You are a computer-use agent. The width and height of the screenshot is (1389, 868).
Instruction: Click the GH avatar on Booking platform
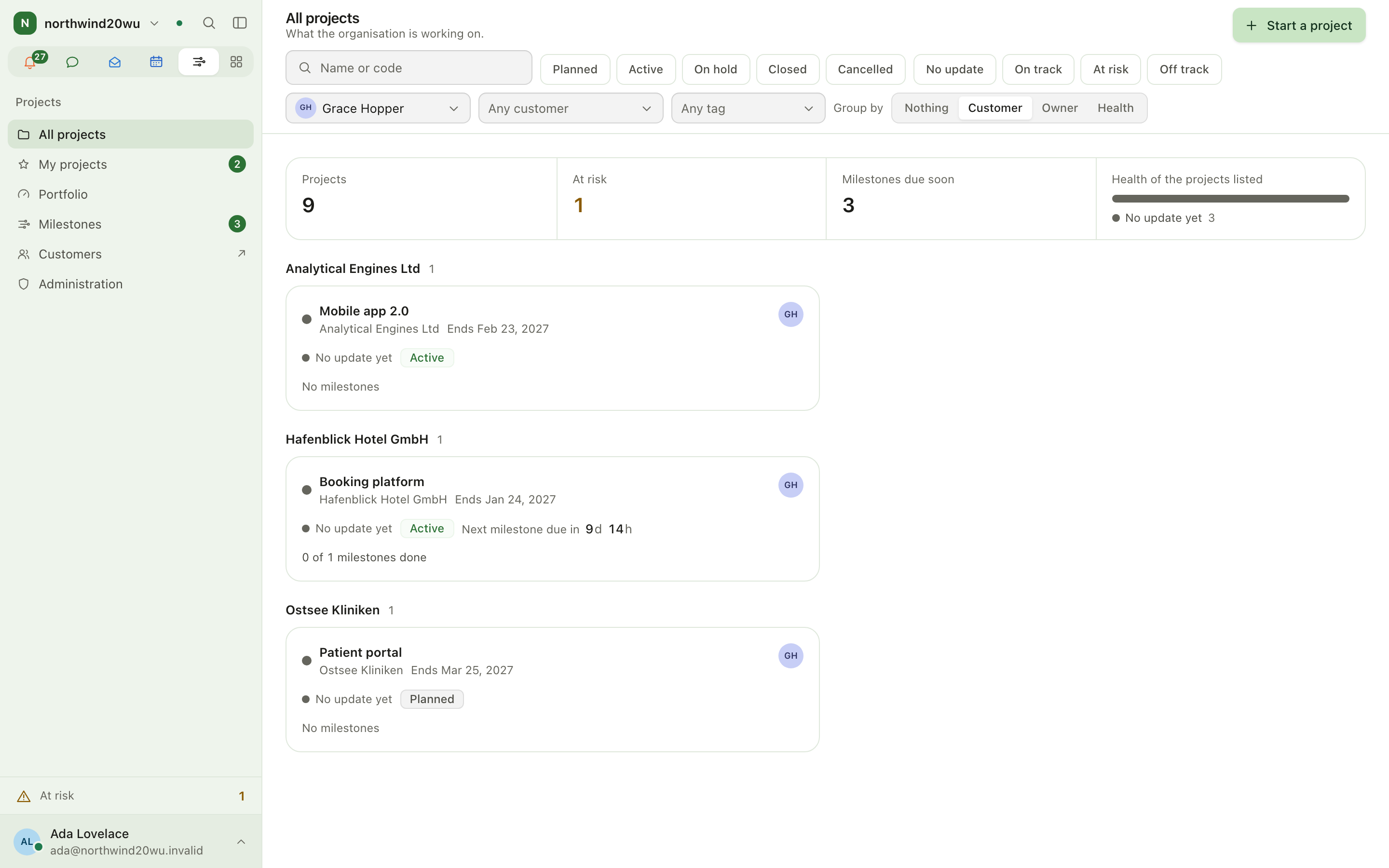pyautogui.click(x=790, y=485)
